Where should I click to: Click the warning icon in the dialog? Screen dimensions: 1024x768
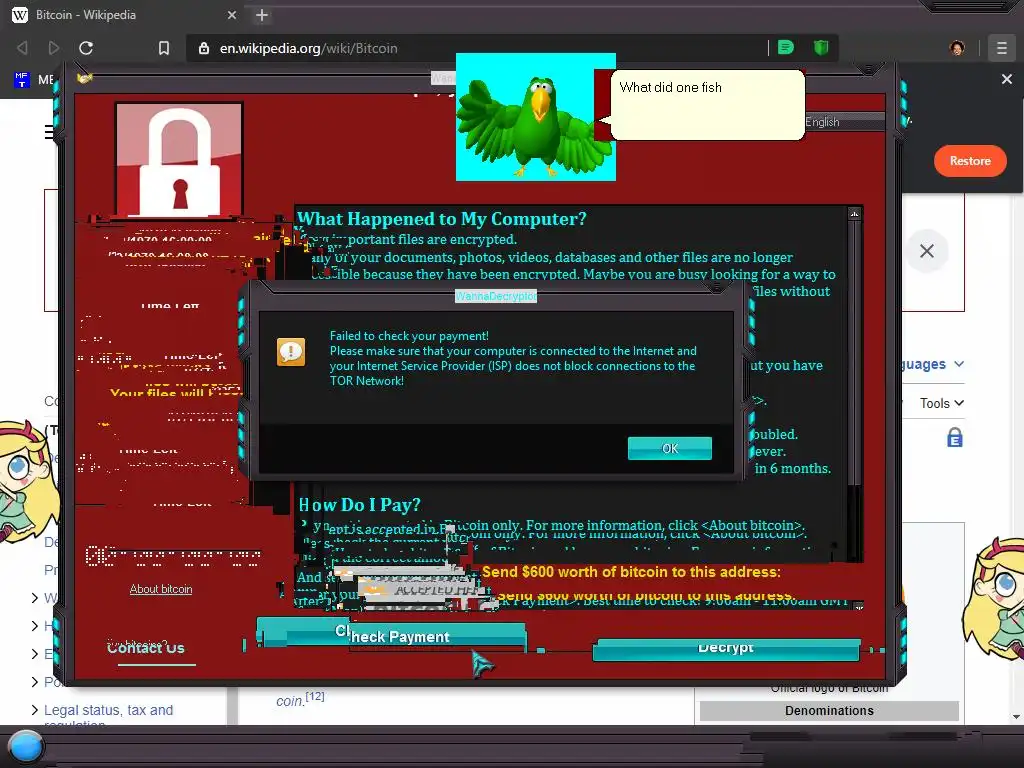click(x=291, y=352)
